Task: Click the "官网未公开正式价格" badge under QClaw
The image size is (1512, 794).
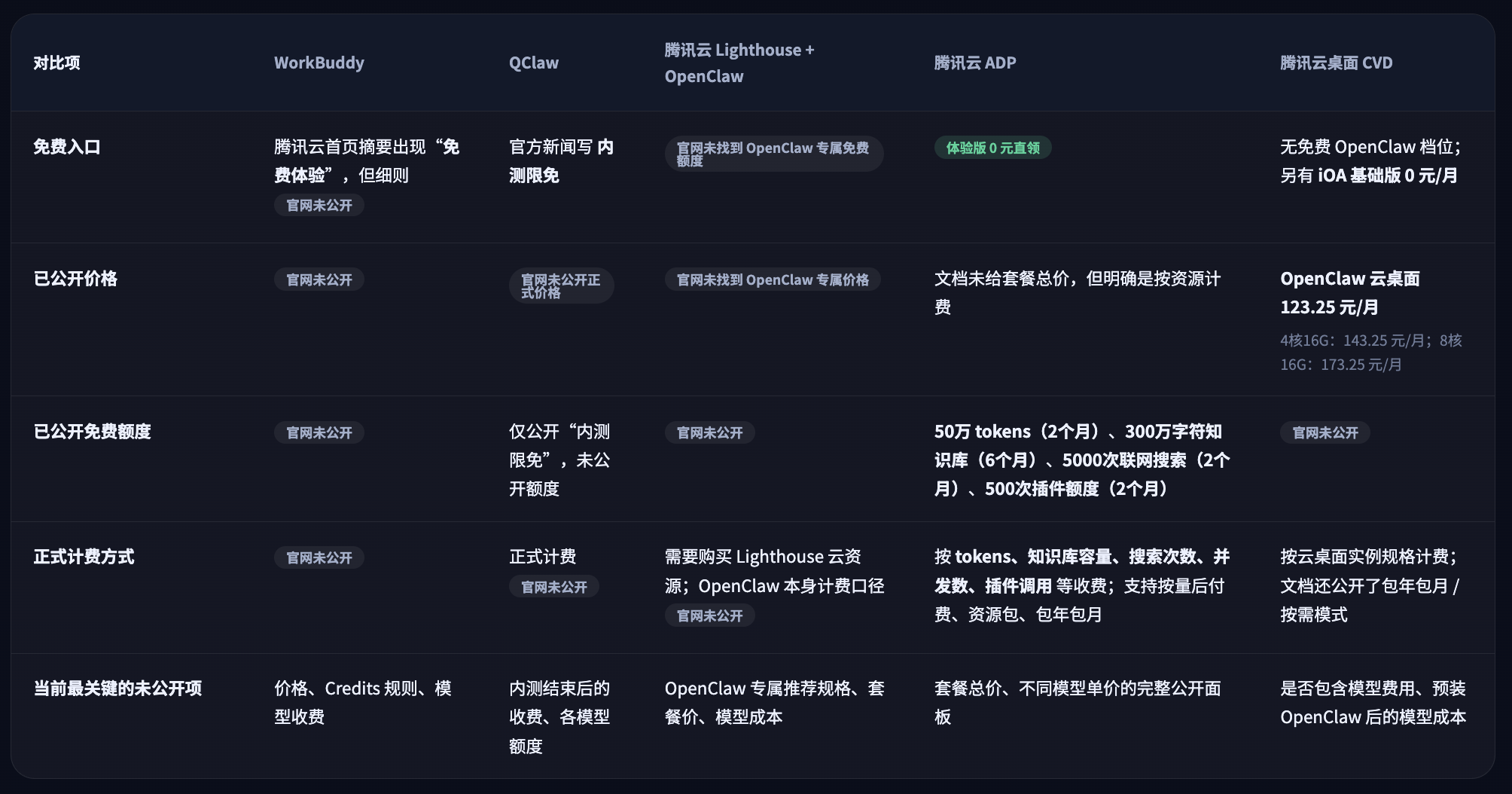Action: [x=561, y=286]
